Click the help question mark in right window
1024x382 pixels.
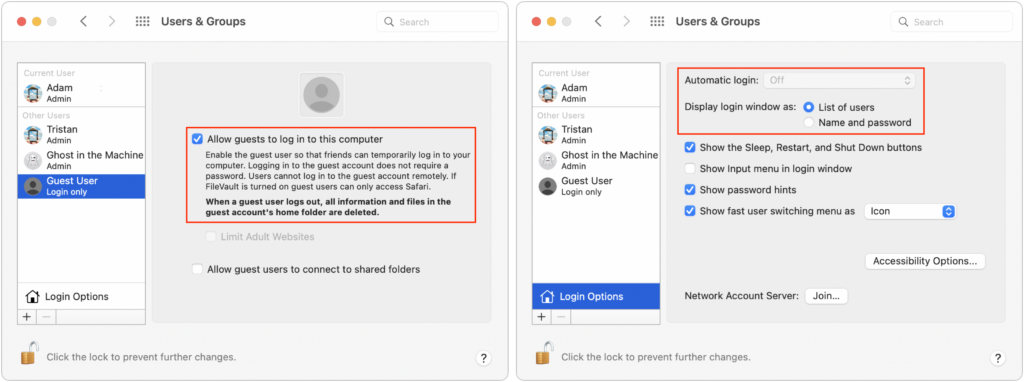pyautogui.click(x=997, y=358)
